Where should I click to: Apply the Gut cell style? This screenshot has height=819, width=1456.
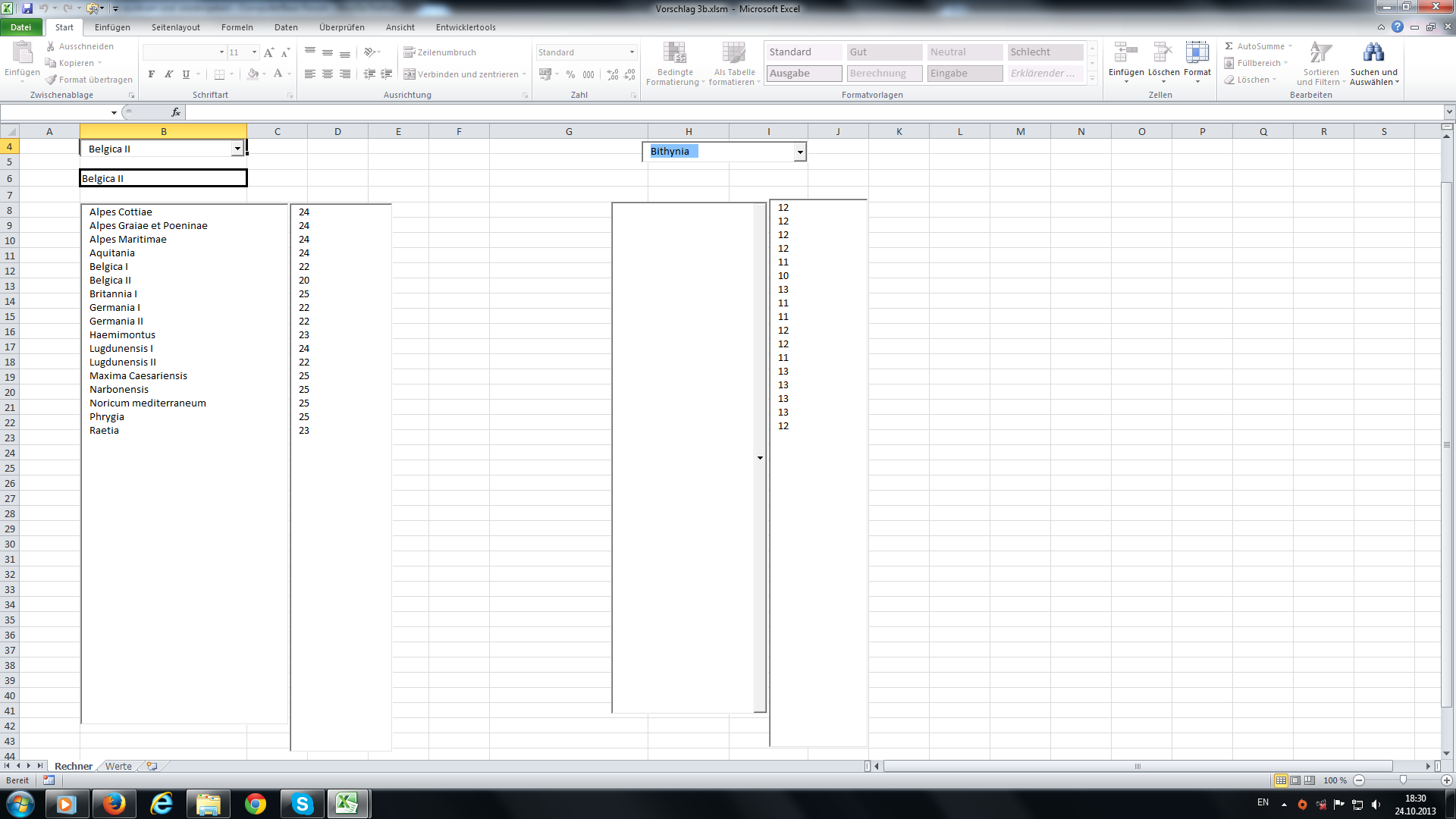[883, 52]
